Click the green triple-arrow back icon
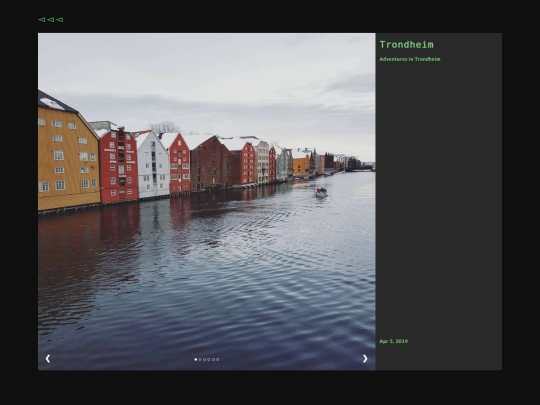The width and height of the screenshot is (540, 405). coord(51,20)
